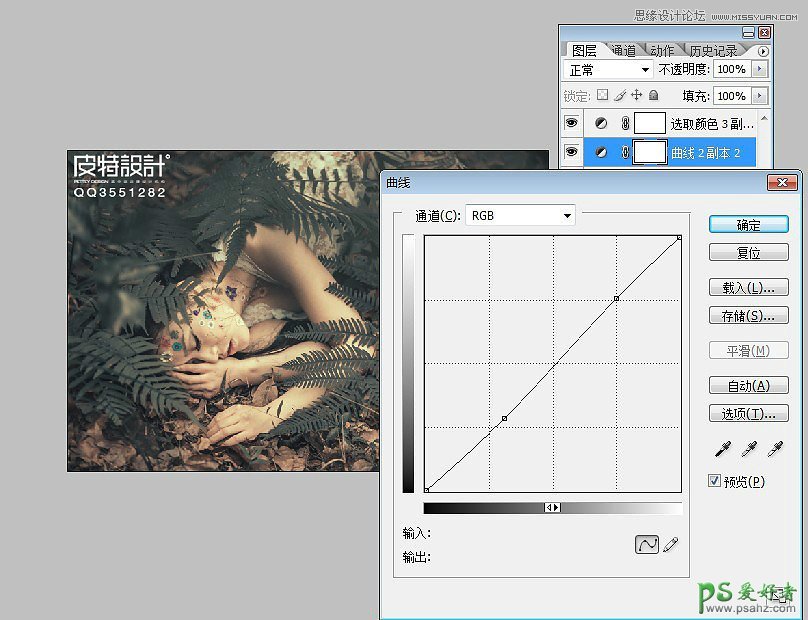Switch to the 历史记录 tab
Viewport: 808px width, 620px height.
[712, 51]
